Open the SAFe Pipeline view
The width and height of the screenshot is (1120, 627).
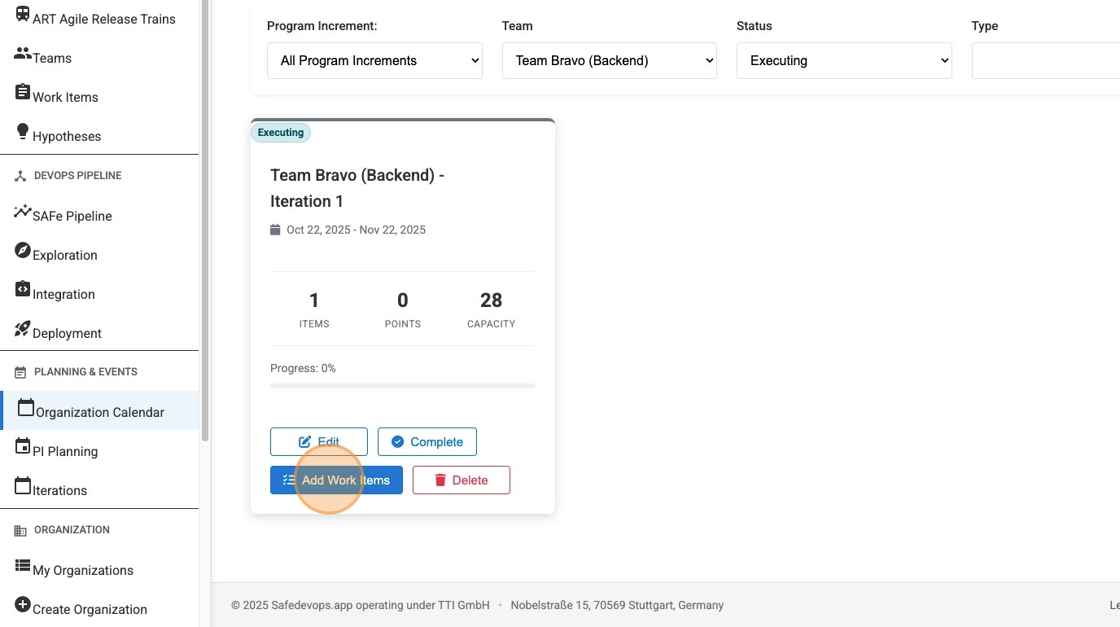click(x=70, y=215)
